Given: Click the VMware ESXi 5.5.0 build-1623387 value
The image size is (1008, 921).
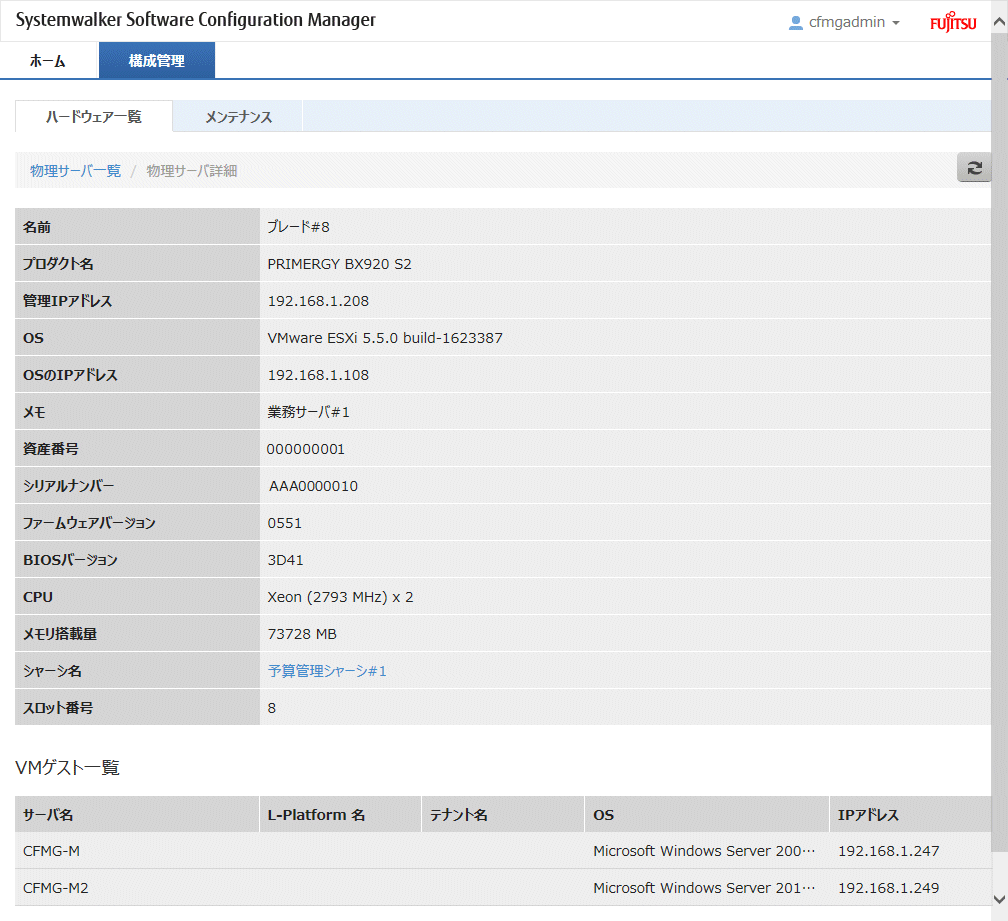Looking at the screenshot, I should [385, 338].
